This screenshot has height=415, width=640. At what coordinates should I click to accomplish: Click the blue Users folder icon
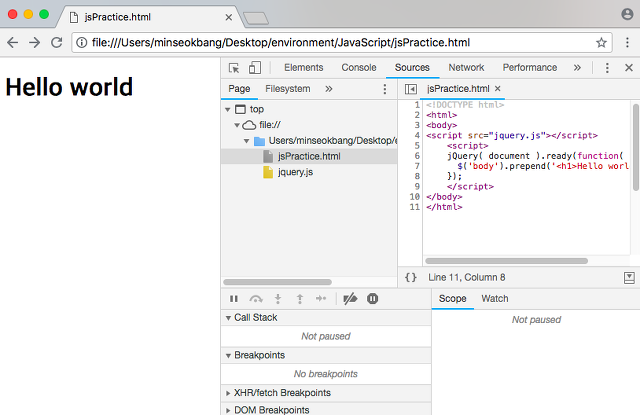pyautogui.click(x=260, y=141)
